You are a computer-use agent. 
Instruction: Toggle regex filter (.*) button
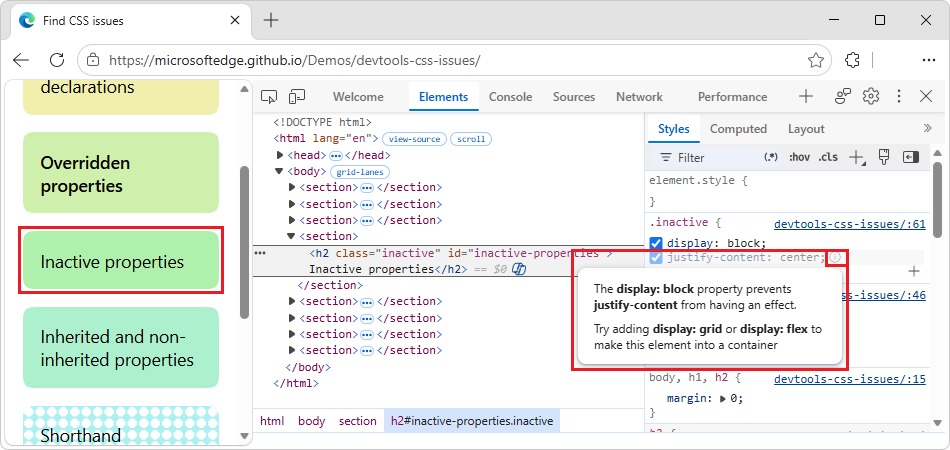click(x=771, y=157)
